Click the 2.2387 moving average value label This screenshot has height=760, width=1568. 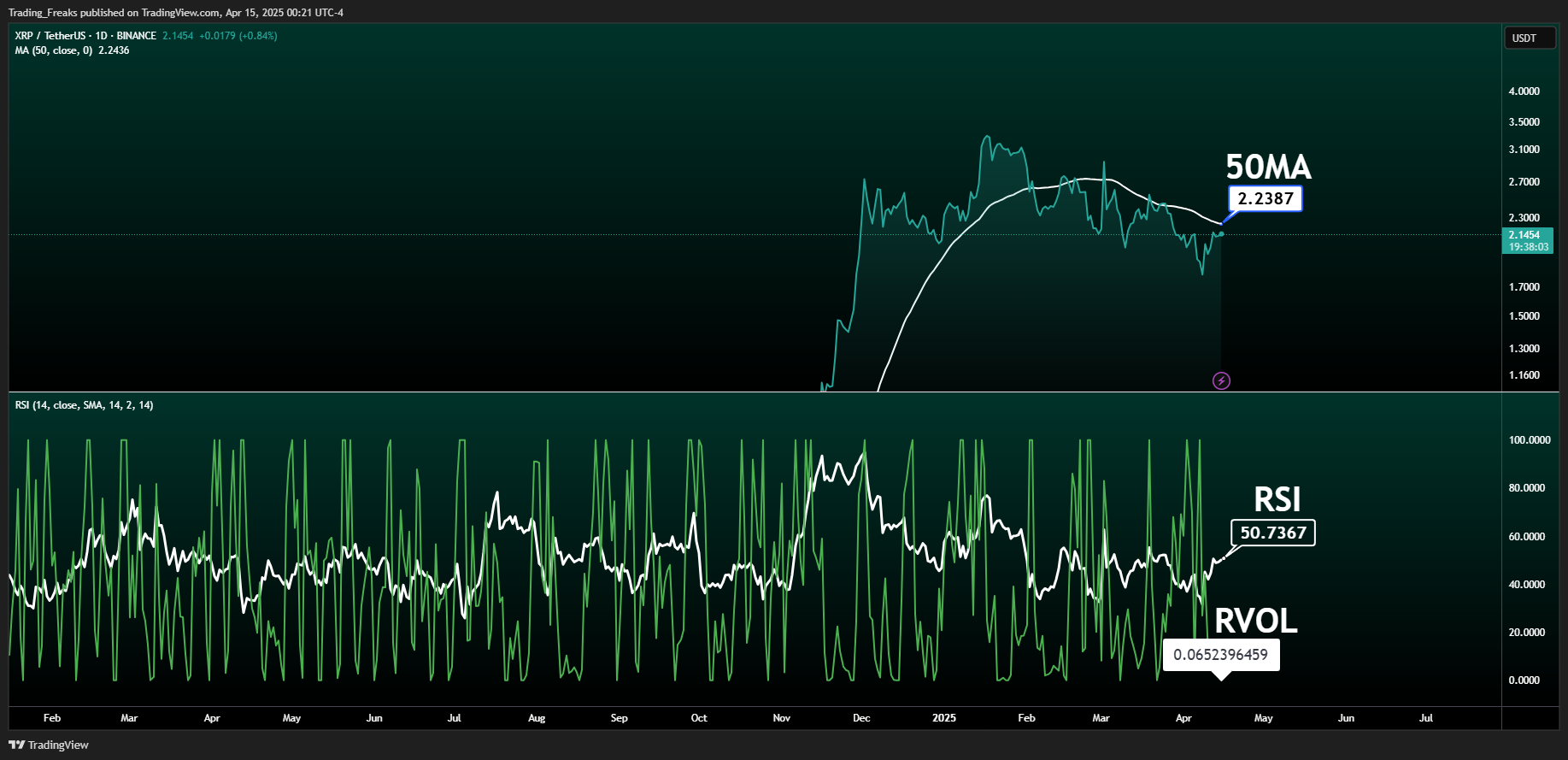pyautogui.click(x=1266, y=198)
